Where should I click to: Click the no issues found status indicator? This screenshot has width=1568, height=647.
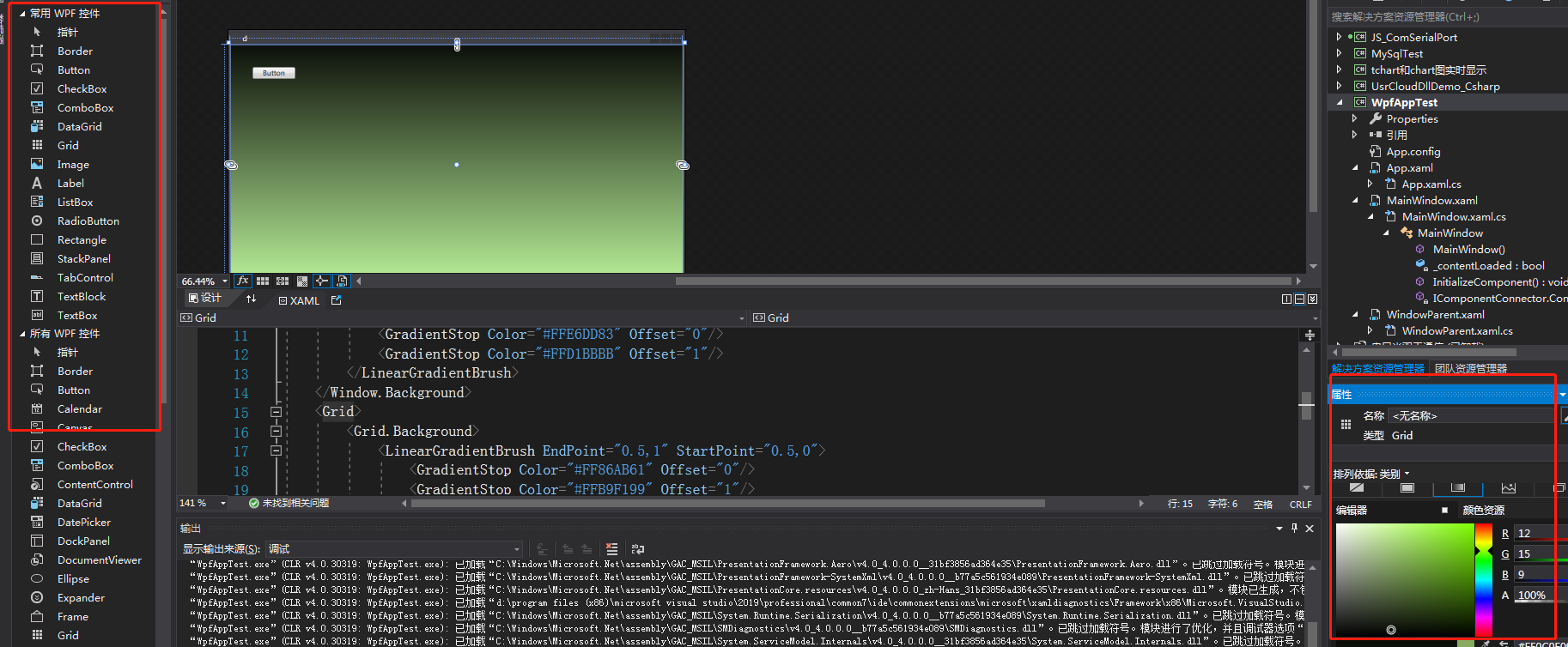(x=289, y=503)
